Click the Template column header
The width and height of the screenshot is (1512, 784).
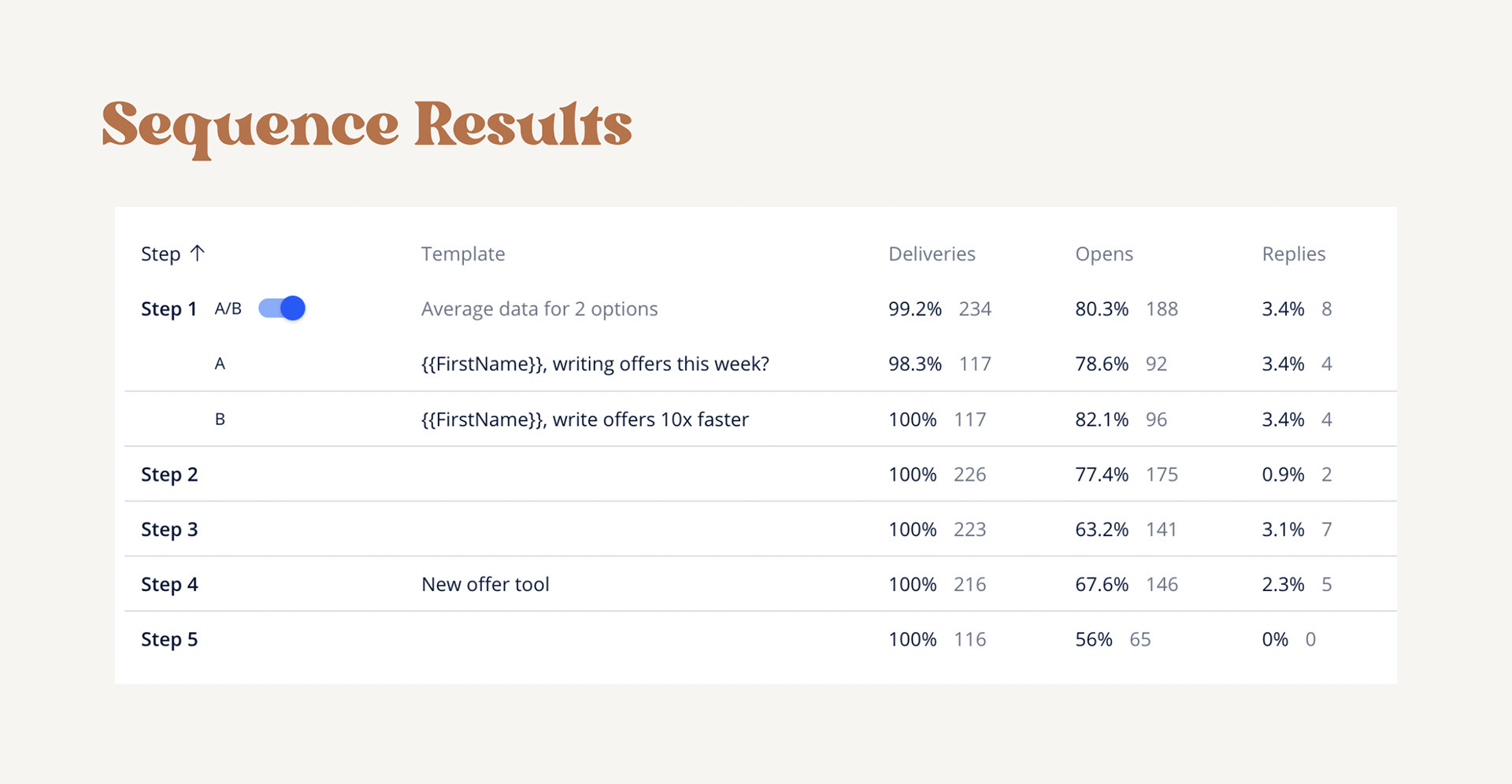tap(463, 253)
